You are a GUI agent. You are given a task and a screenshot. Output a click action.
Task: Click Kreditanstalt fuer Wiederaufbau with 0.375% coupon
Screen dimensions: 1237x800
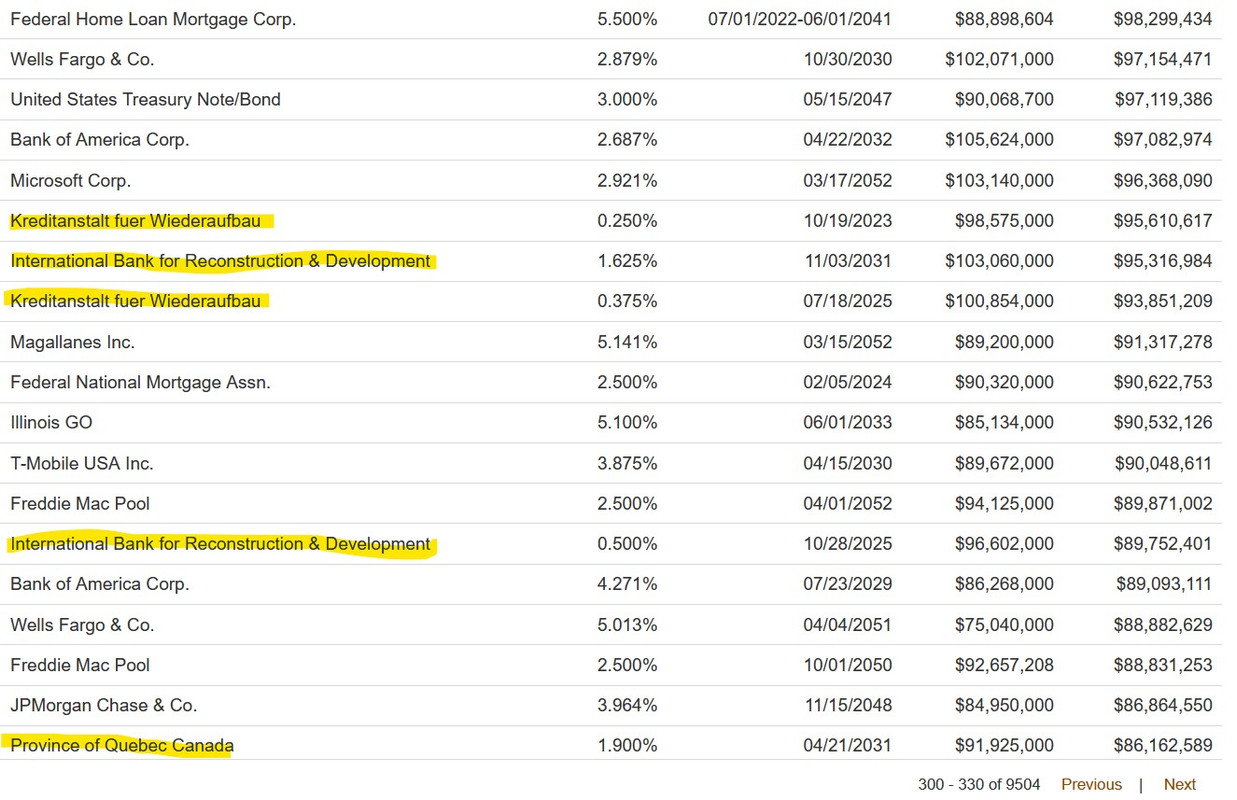135,301
